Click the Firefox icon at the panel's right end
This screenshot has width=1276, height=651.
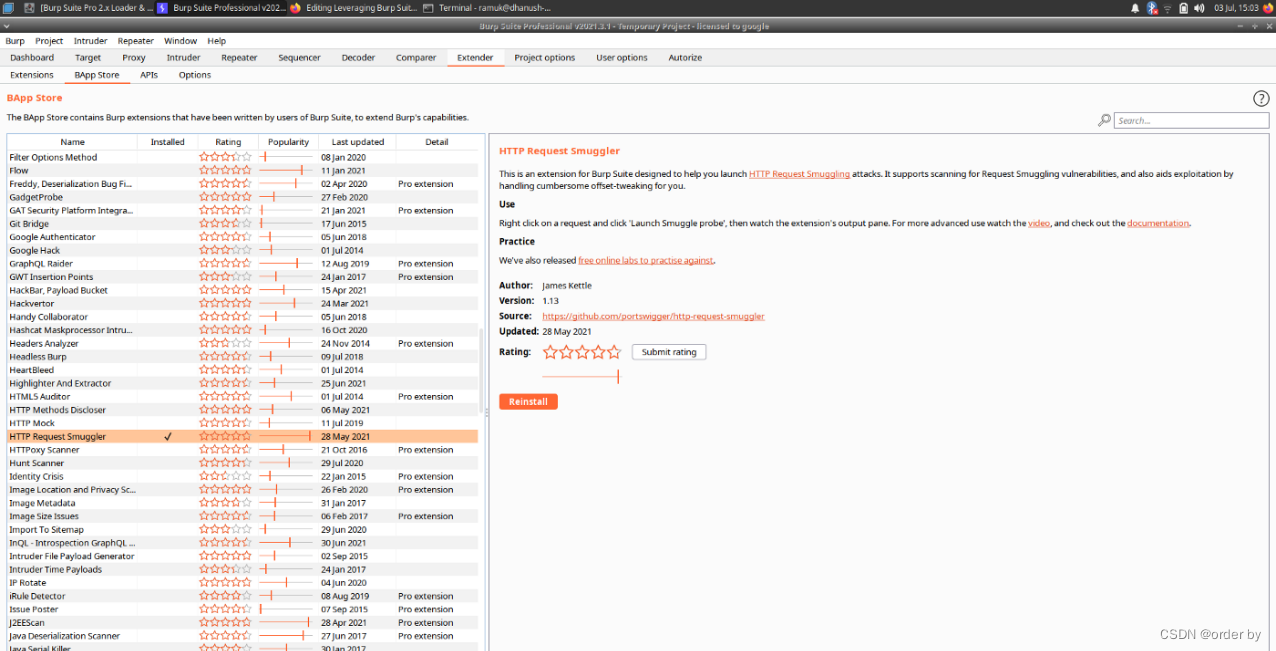(1268, 8)
